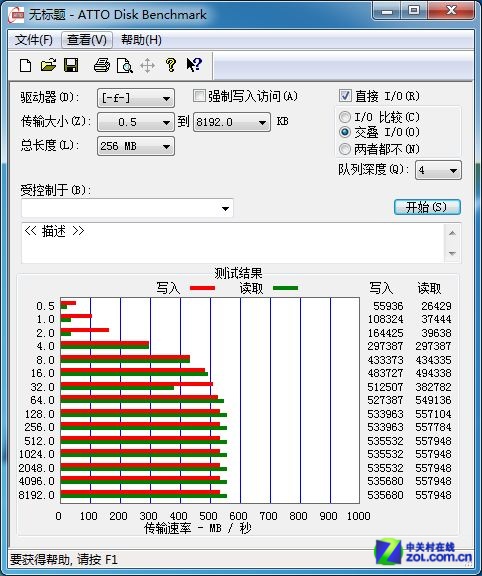Click the write value 527387
The width and height of the screenshot is (482, 576).
(x=385, y=400)
